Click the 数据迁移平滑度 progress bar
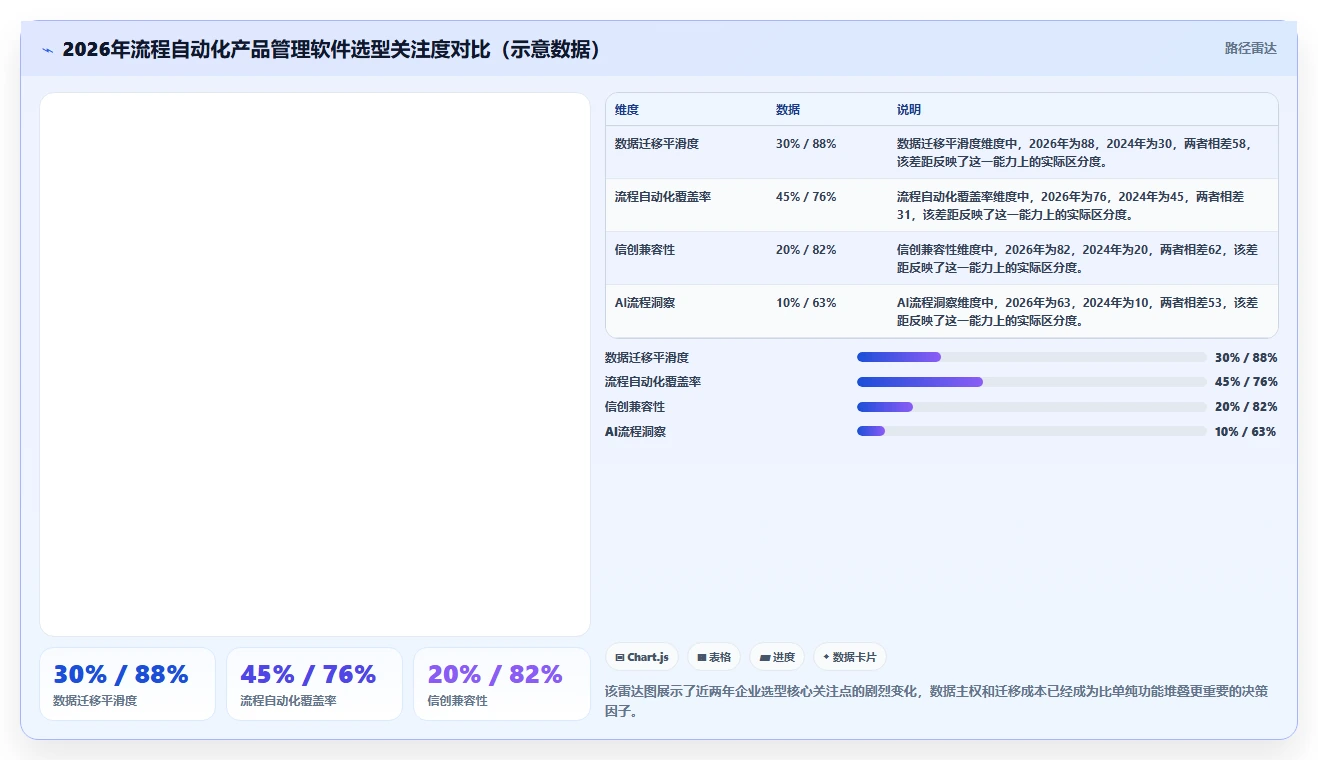This screenshot has height=760, width=1318. (1032, 357)
